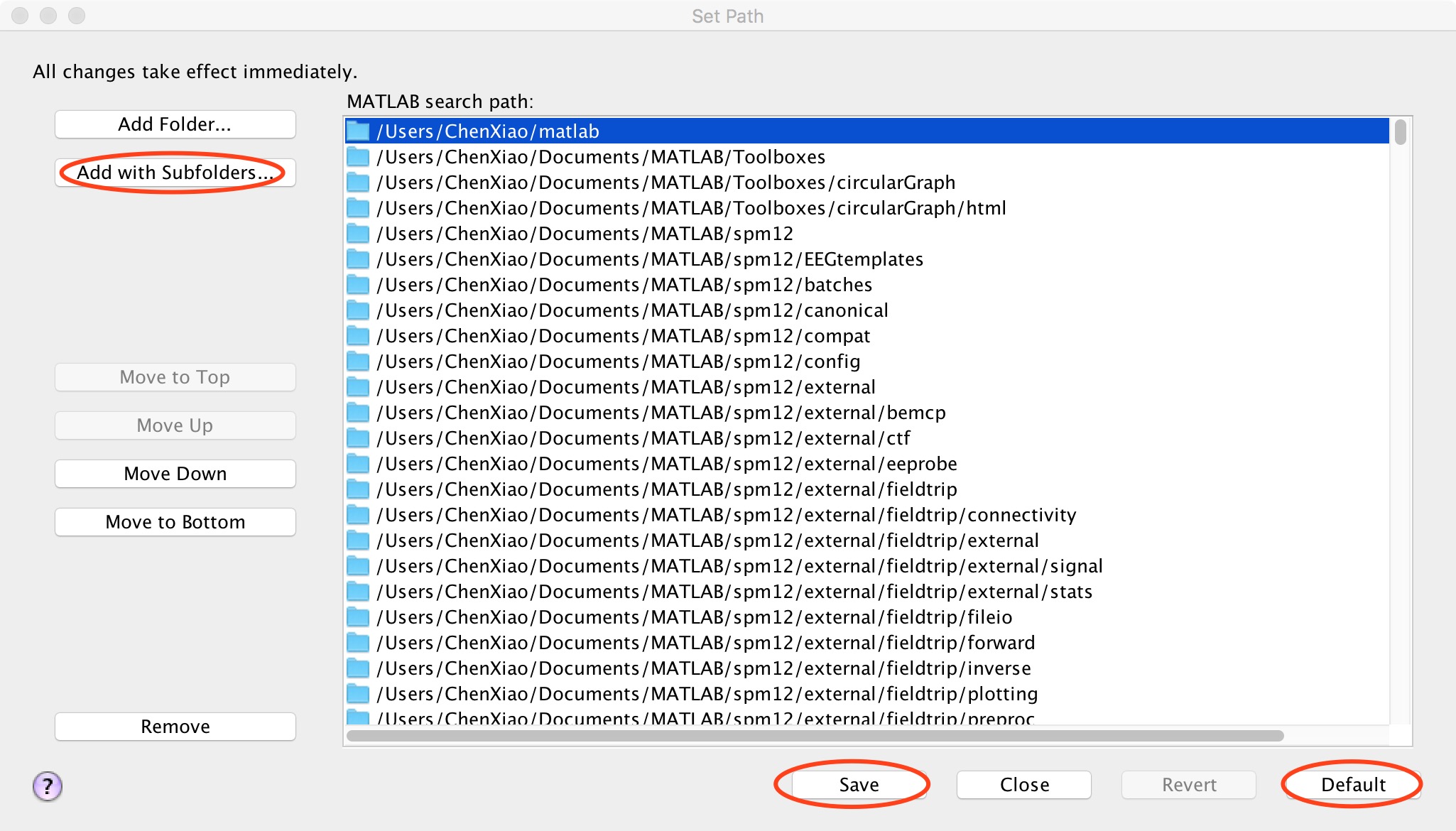Restore the Default search path
Image resolution: width=1456 pixels, height=831 pixels.
[1353, 785]
